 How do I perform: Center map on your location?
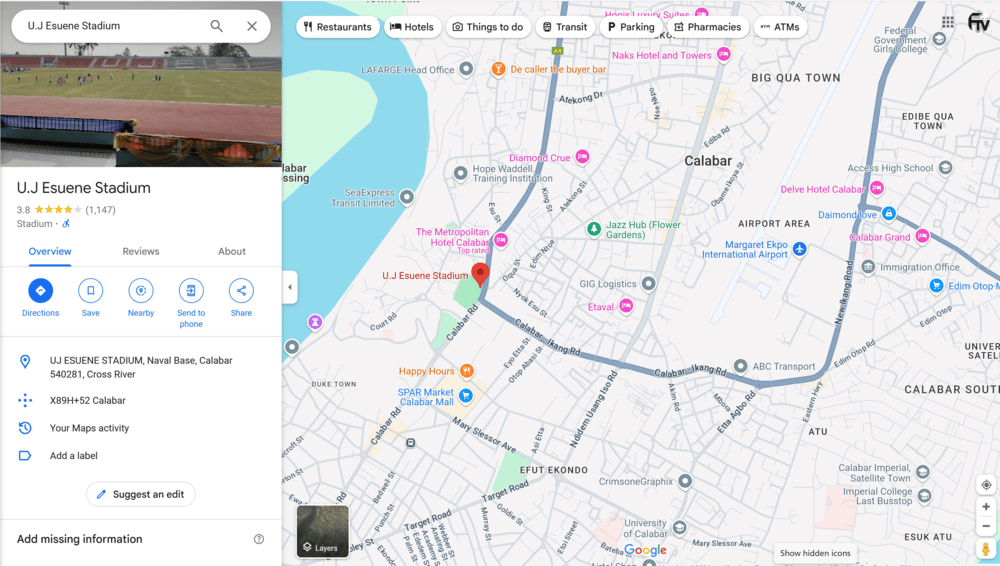986,485
